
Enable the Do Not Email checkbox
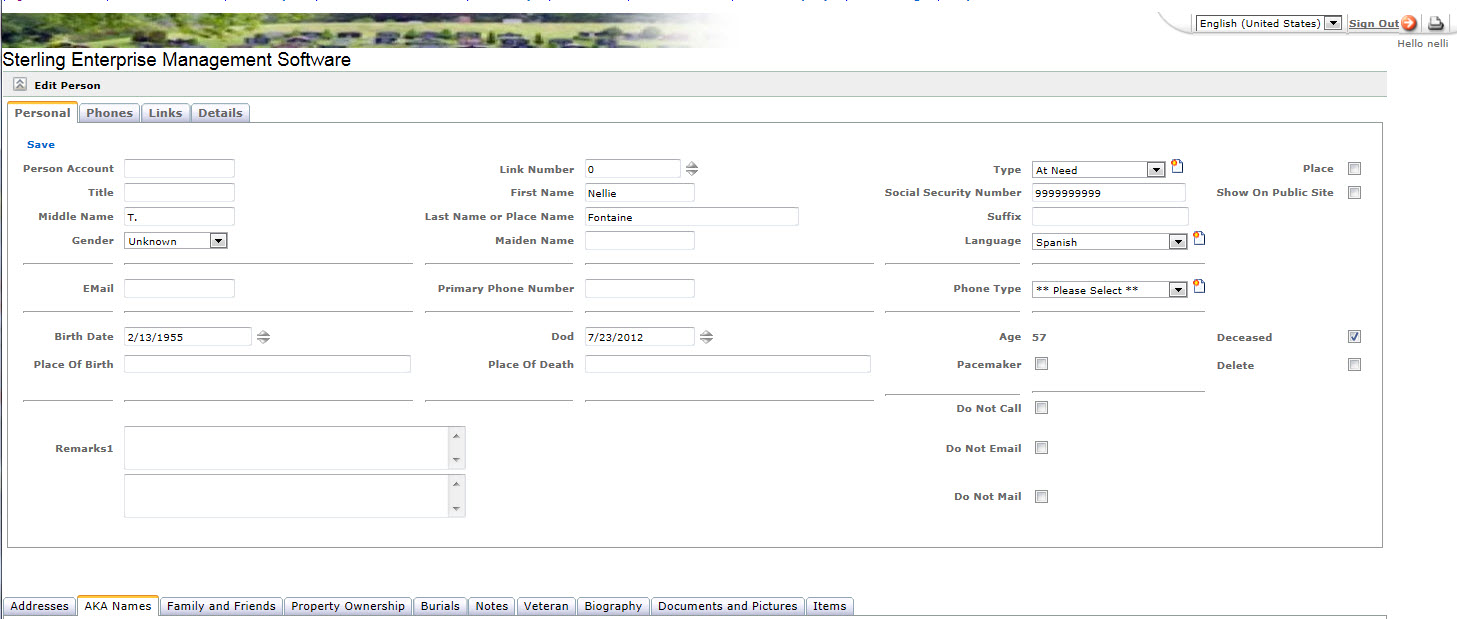pos(1041,448)
